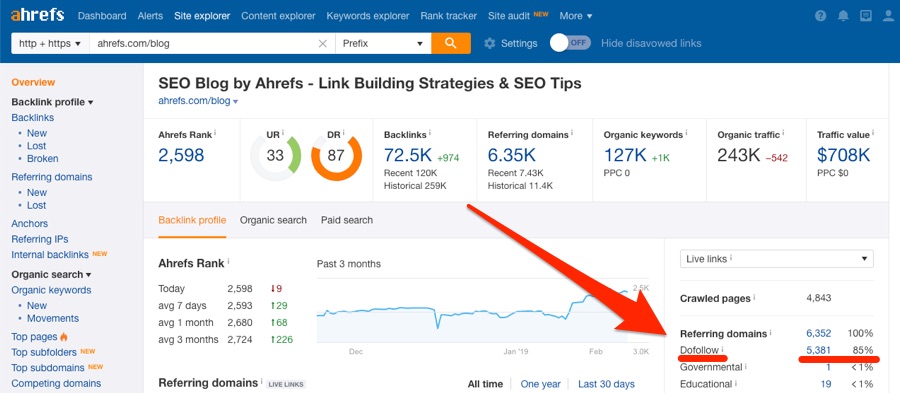Open the user account profile icon
The image size is (900, 393).
tap(889, 16)
